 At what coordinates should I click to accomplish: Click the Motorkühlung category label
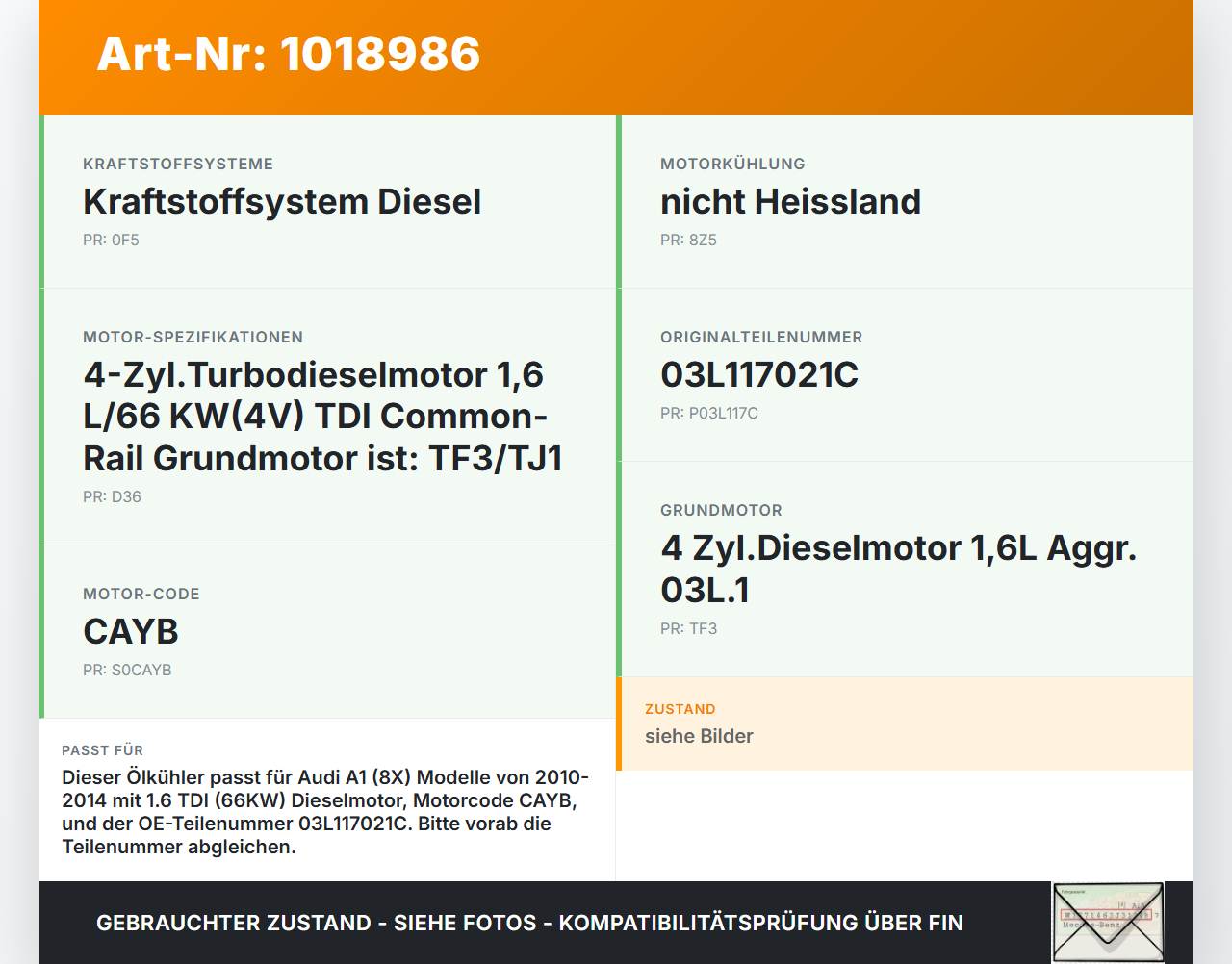732,164
